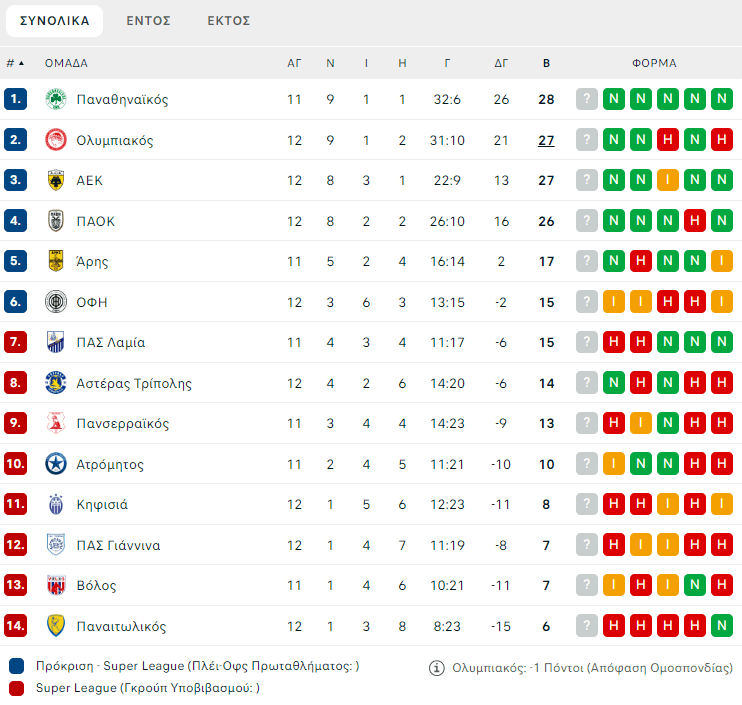Switch to the ΕΚΤΟΣ tab
The image size is (742, 705).
point(229,20)
